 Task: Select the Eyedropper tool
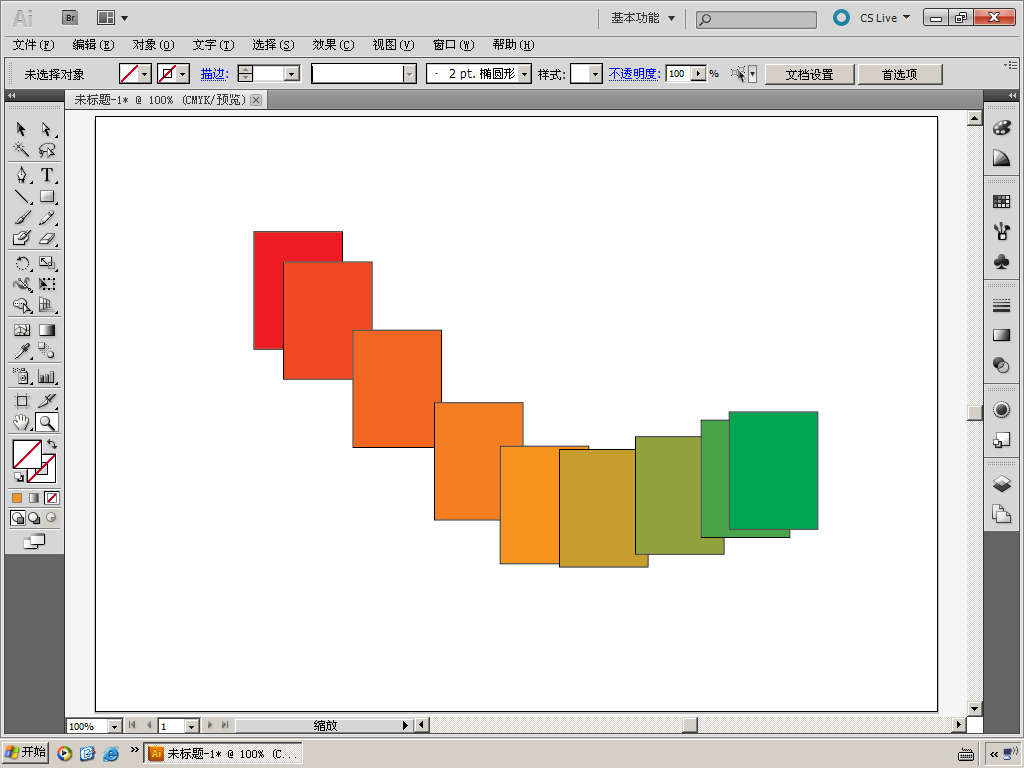tap(21, 351)
